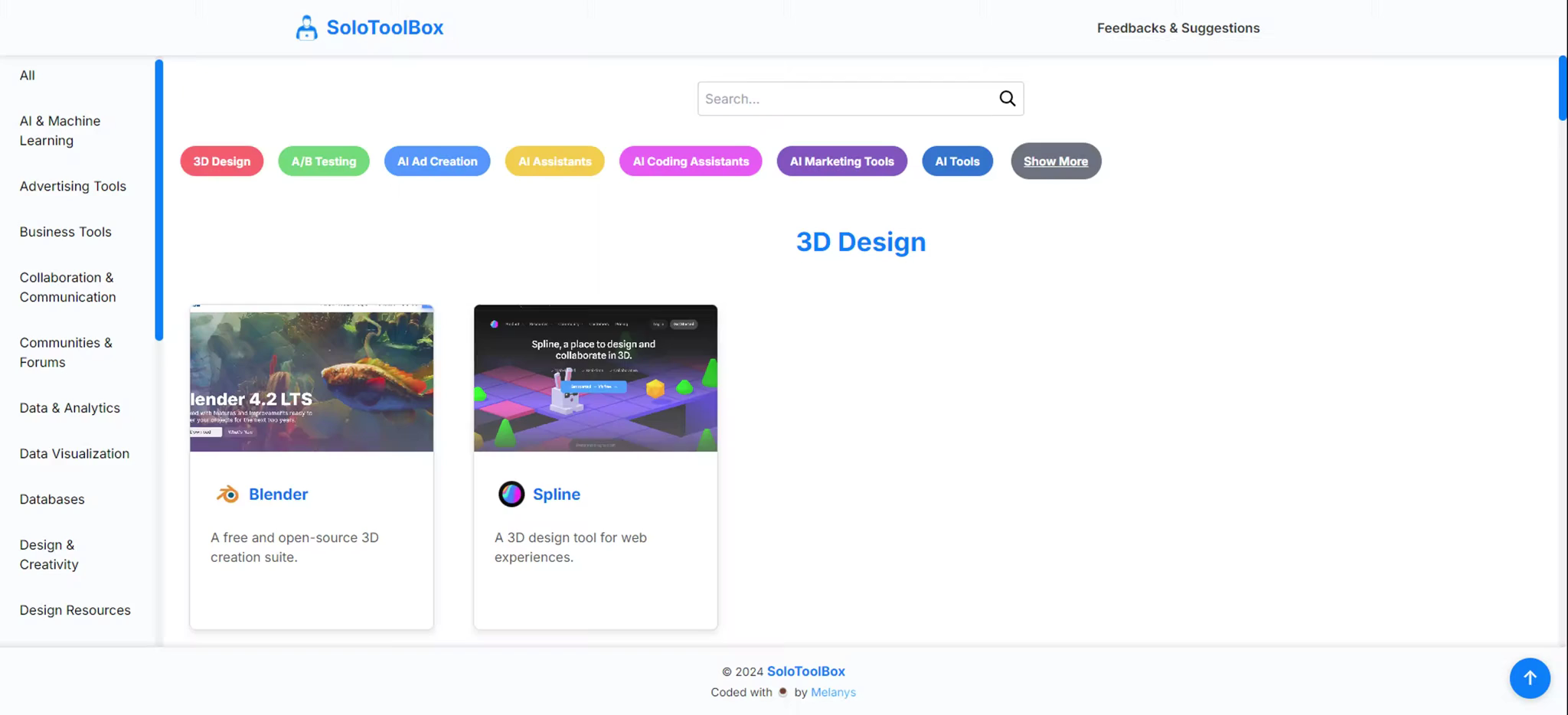
Task: Click the page vertical scrollbar thumb
Action: tap(1563, 88)
